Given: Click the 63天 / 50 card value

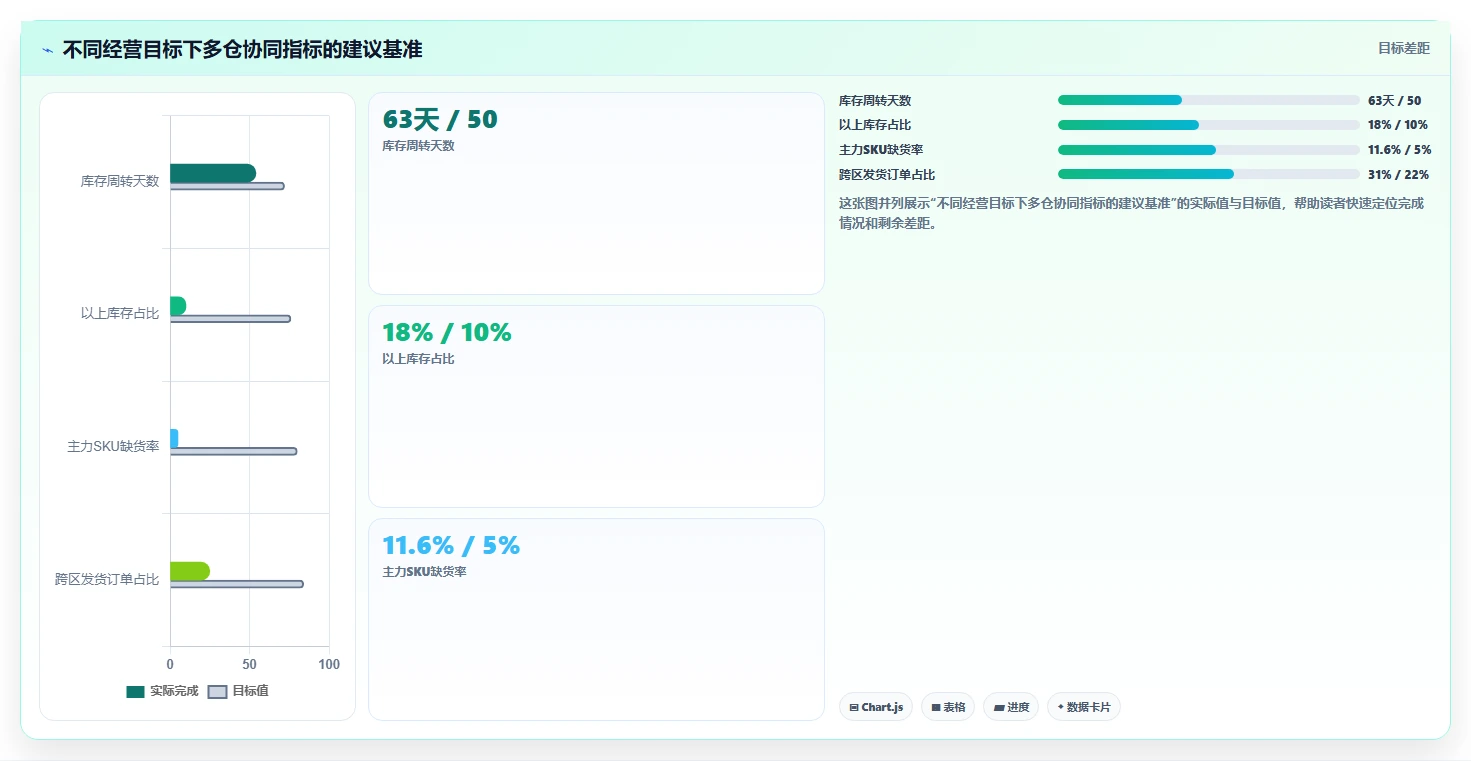Looking at the screenshot, I should (440, 120).
